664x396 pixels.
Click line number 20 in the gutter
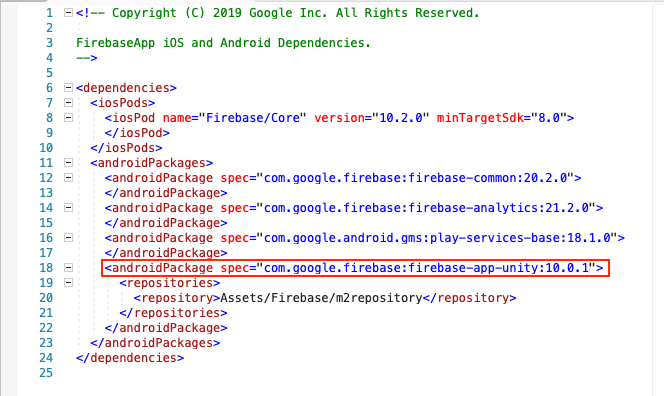tap(46, 298)
